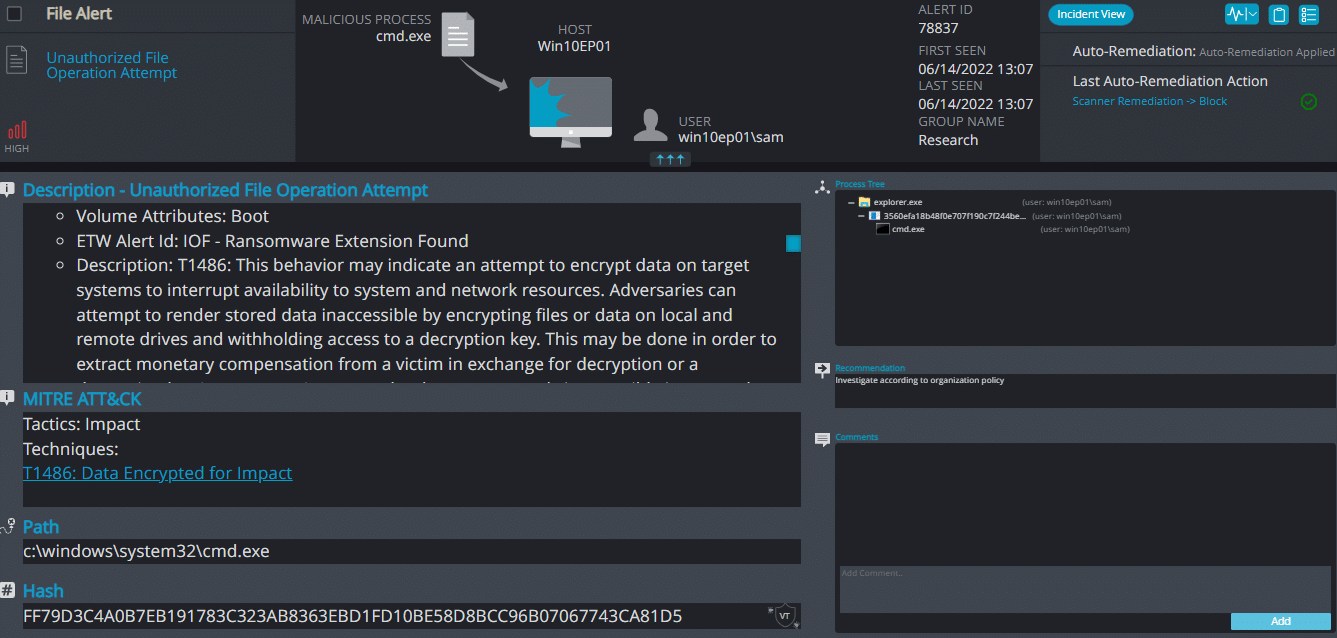This screenshot has height=638, width=1337.
Task: Open the Incident View
Action: tap(1091, 14)
